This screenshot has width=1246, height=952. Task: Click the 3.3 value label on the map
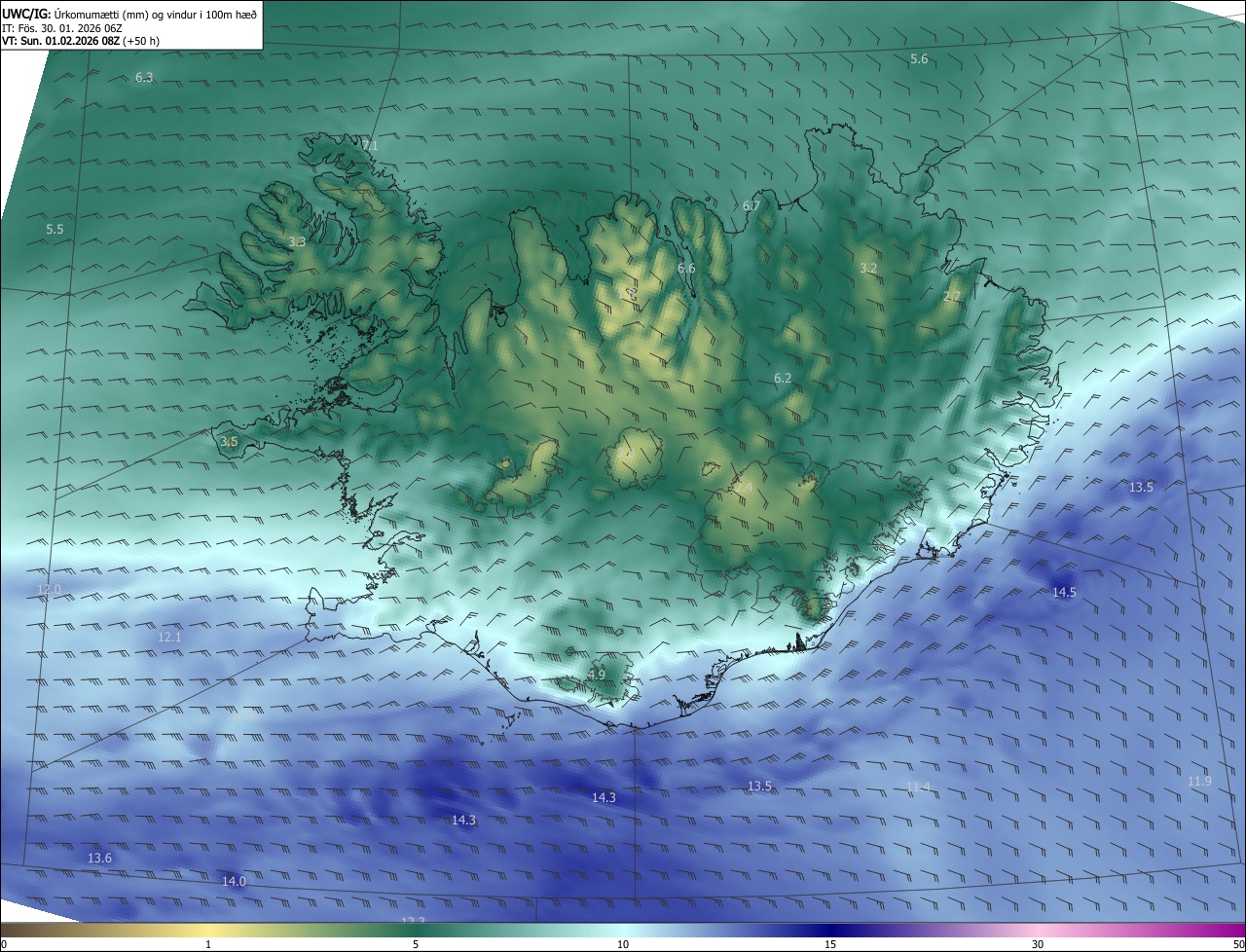click(x=297, y=241)
